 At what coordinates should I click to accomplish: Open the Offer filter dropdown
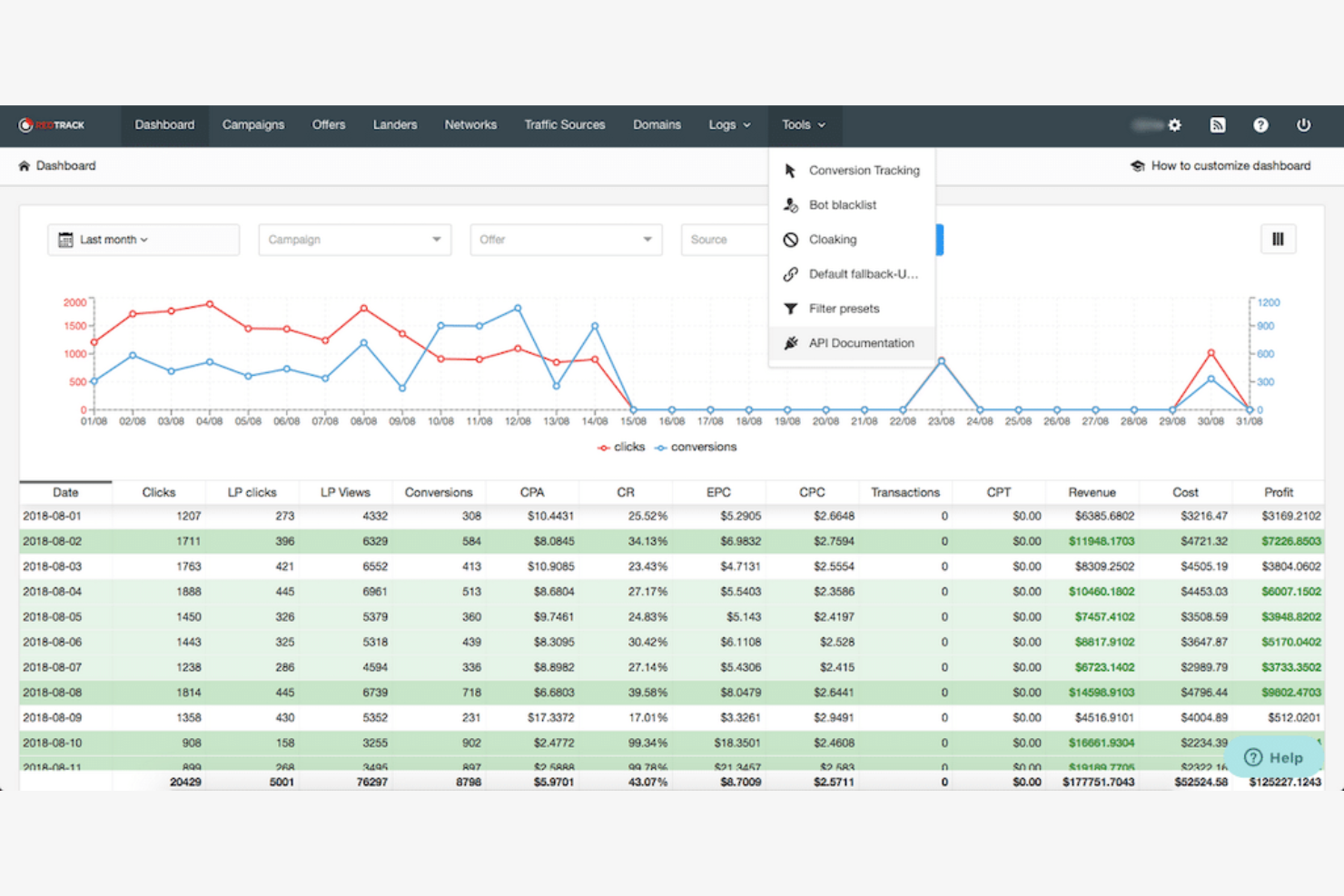565,239
